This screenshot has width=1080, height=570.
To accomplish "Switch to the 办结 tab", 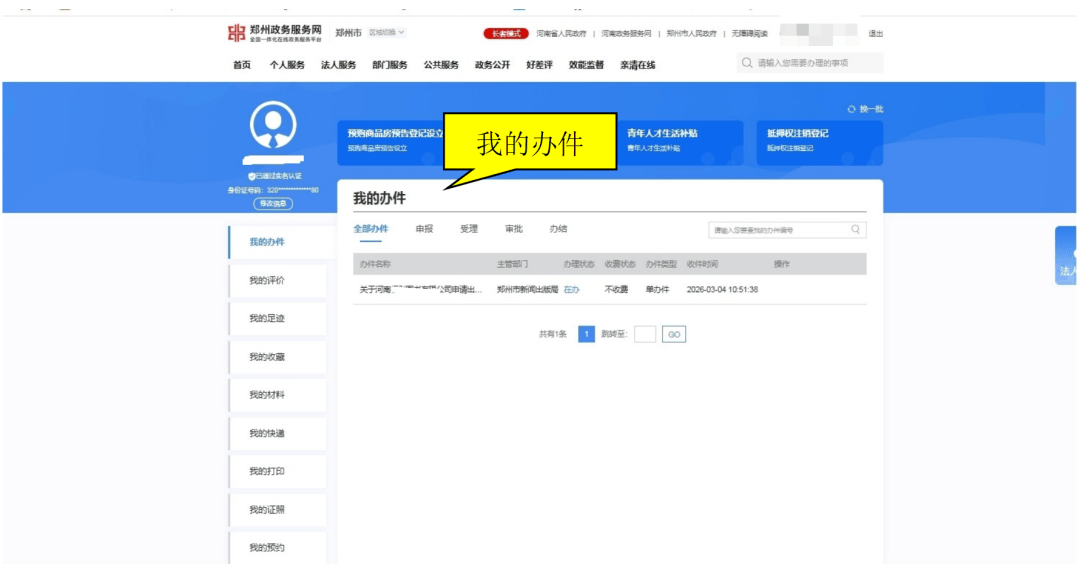I will click(558, 229).
